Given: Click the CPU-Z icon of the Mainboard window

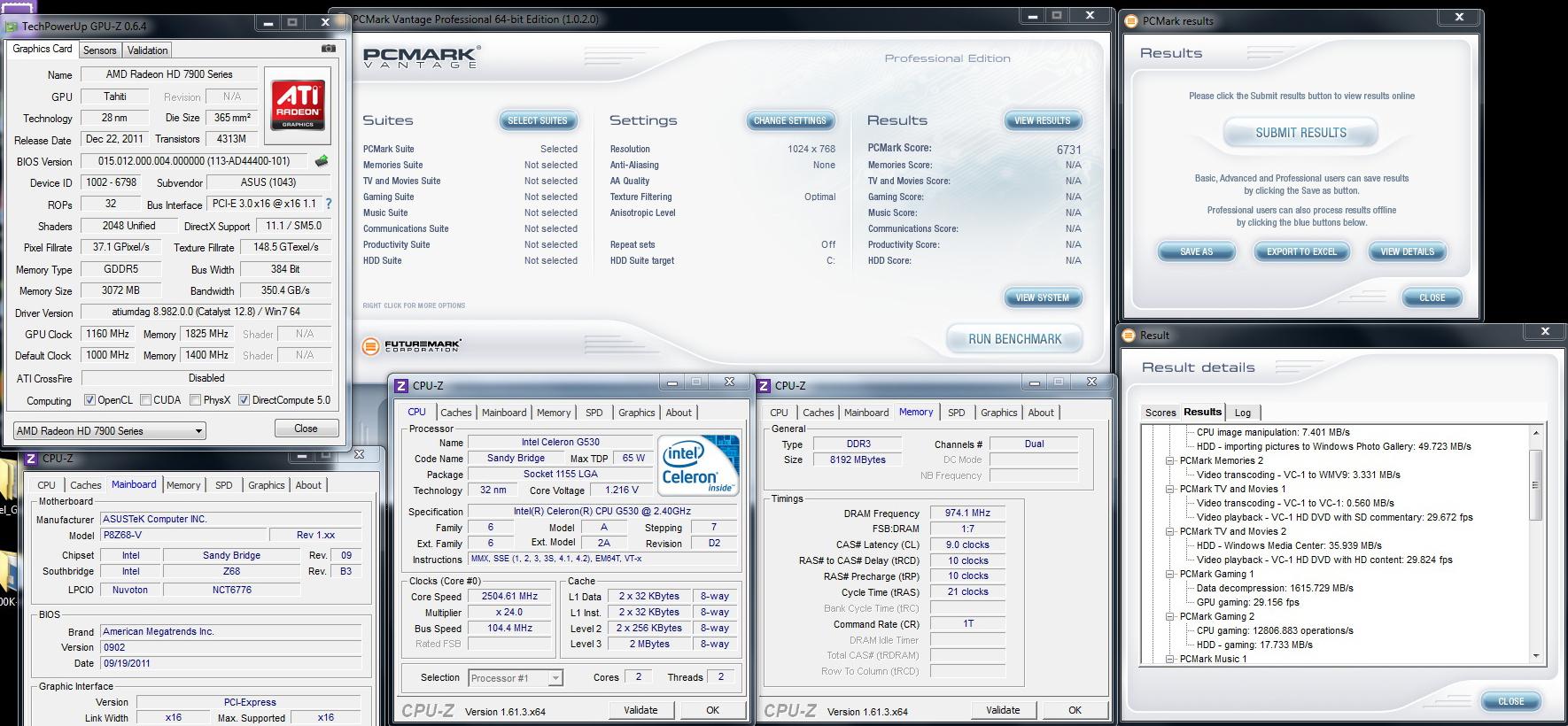Looking at the screenshot, I should pyautogui.click(x=30, y=458).
